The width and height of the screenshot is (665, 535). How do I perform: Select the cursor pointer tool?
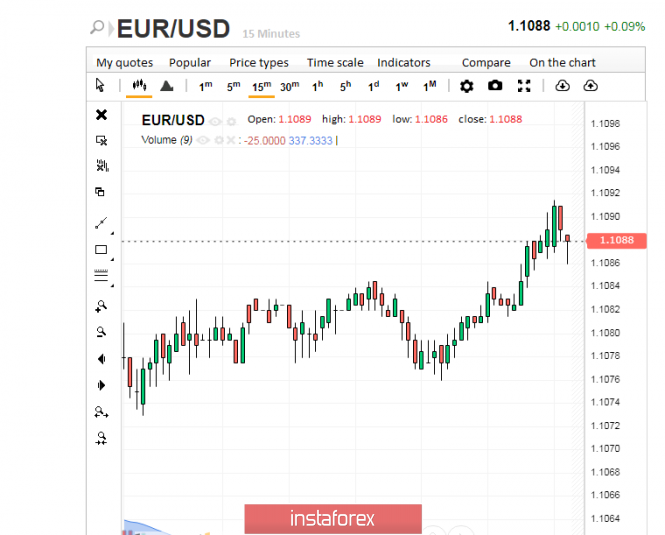pyautogui.click(x=100, y=85)
